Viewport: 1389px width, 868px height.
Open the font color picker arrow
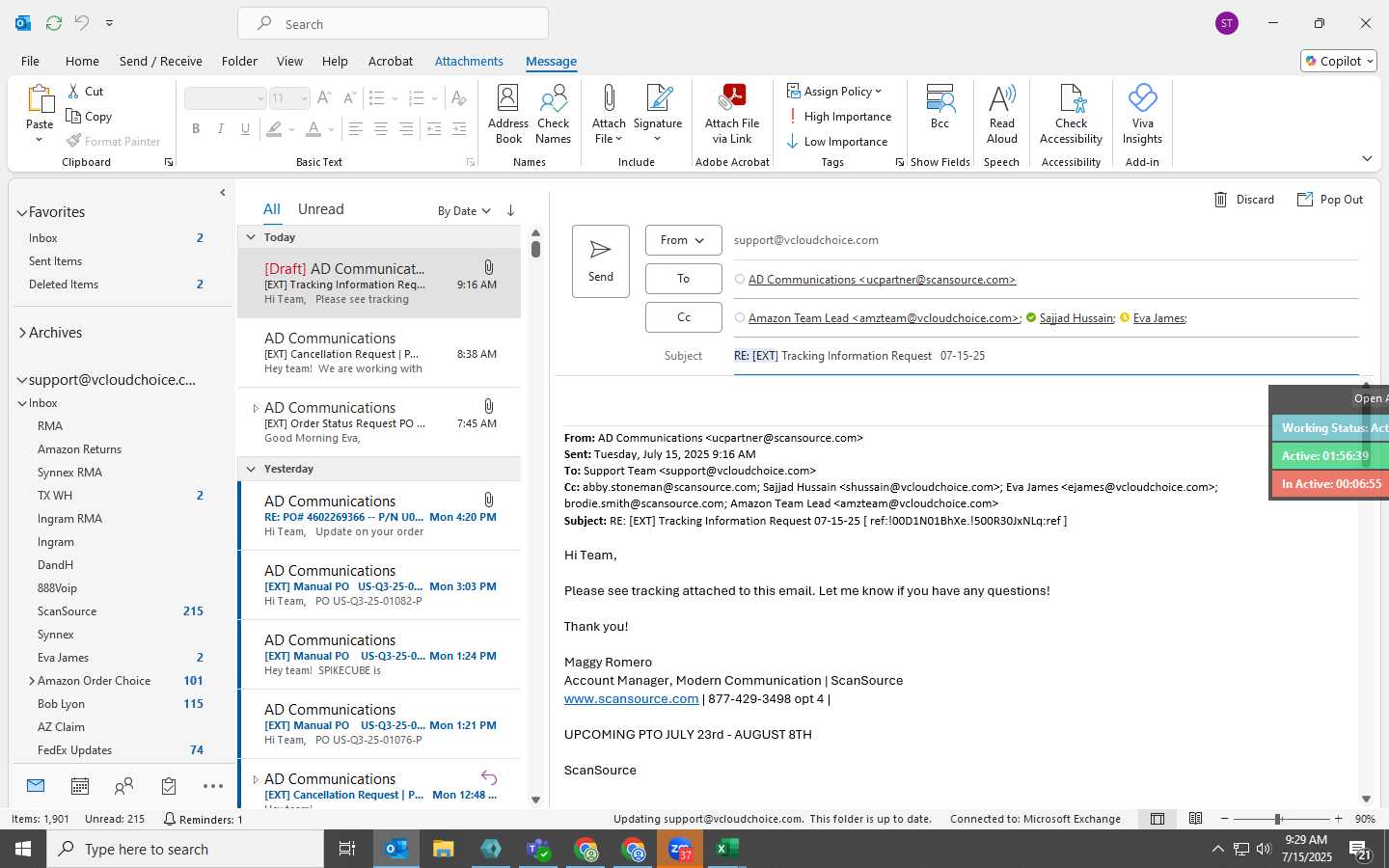331,128
